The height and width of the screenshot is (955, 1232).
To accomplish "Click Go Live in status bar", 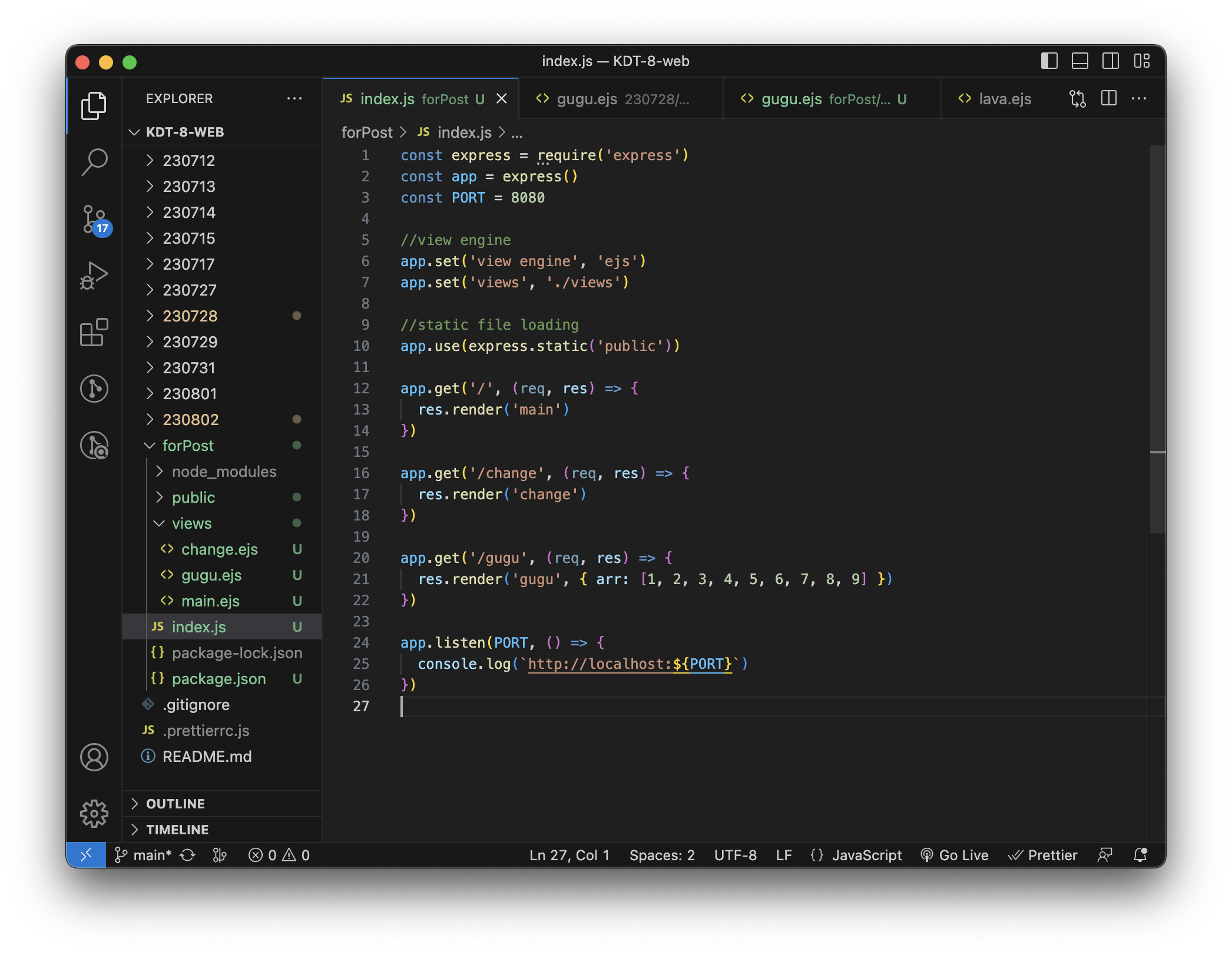I will pyautogui.click(x=955, y=855).
